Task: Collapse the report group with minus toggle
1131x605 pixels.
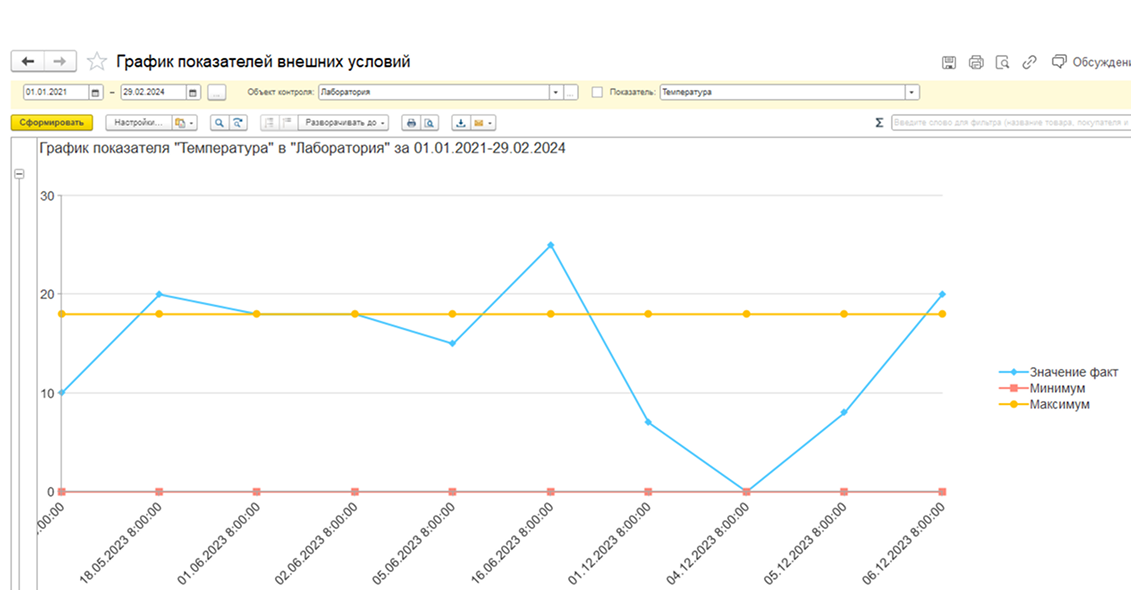Action: pos(19,174)
